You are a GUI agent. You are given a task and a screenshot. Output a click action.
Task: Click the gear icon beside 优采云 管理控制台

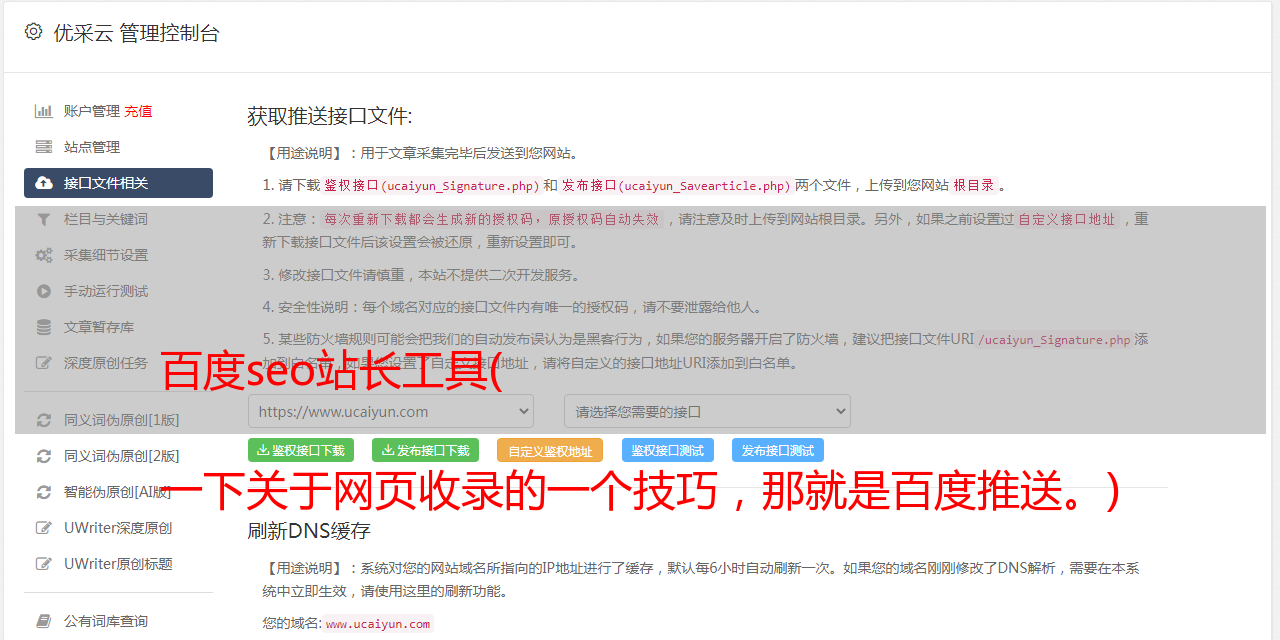tap(33, 32)
